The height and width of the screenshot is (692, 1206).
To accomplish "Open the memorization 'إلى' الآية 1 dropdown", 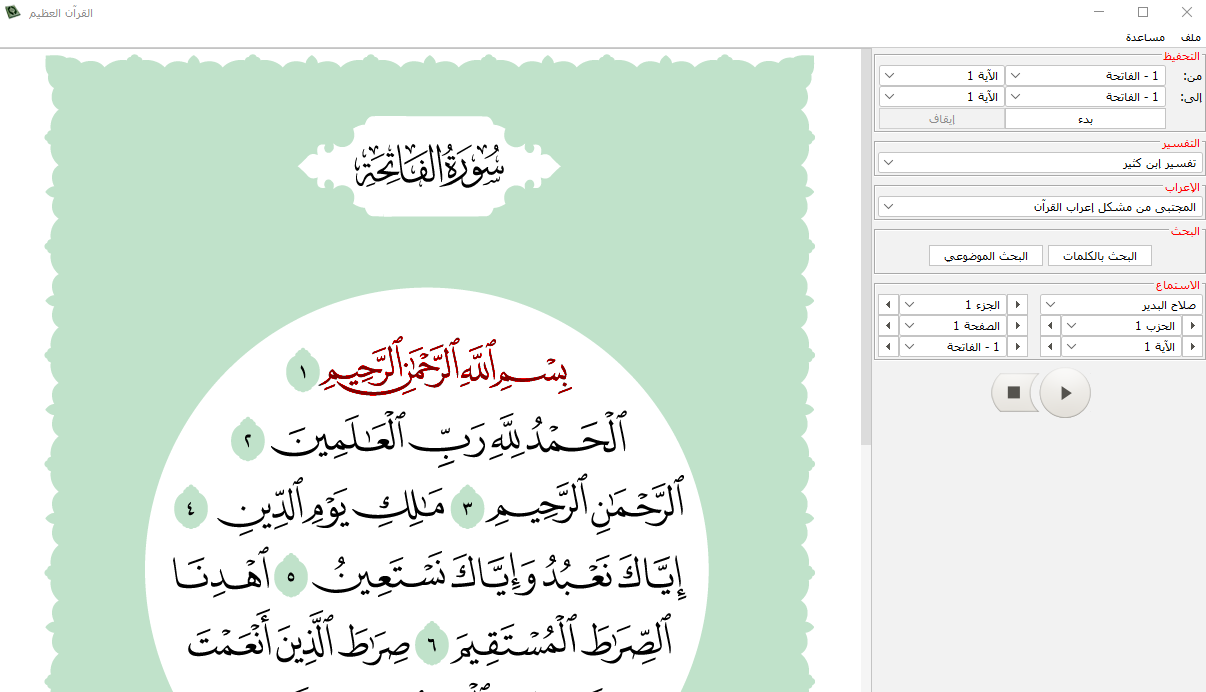I will [941, 97].
